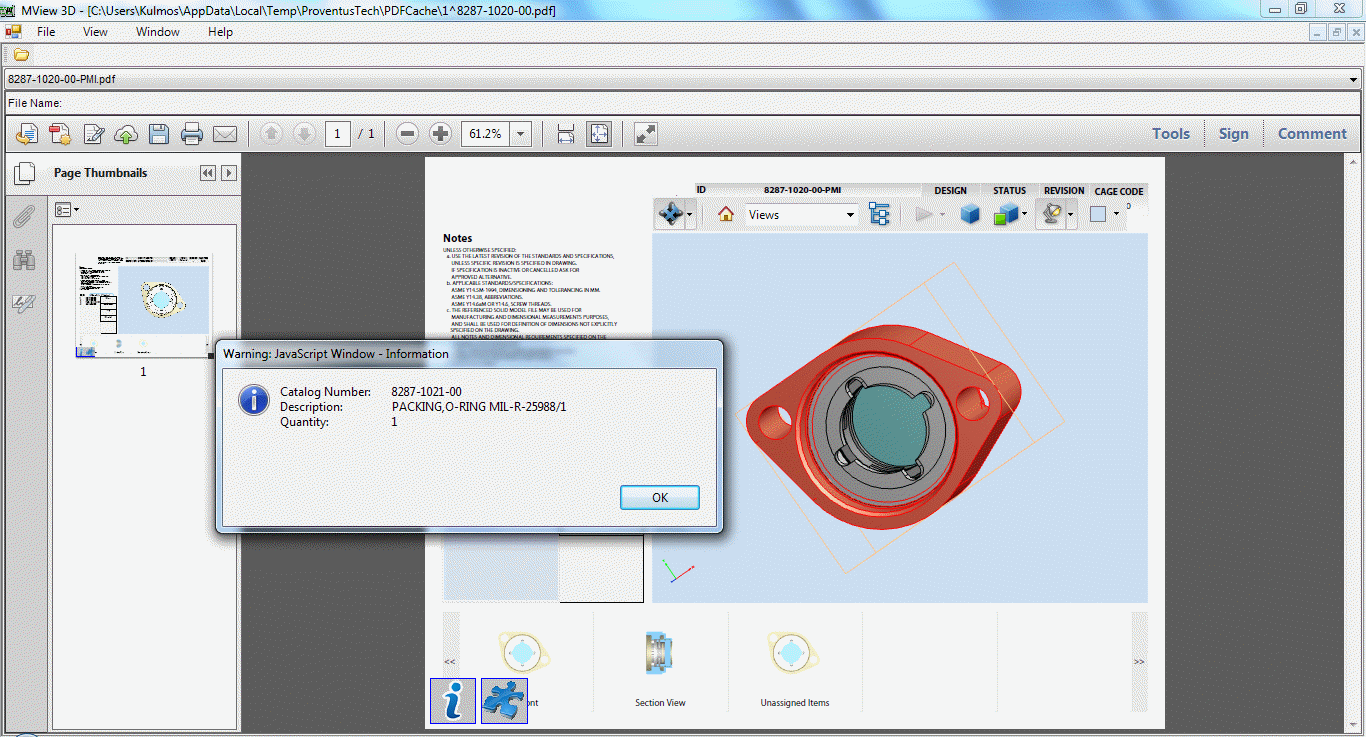This screenshot has height=737, width=1366.
Task: Send the file by email envelope icon
Action: coord(225,134)
